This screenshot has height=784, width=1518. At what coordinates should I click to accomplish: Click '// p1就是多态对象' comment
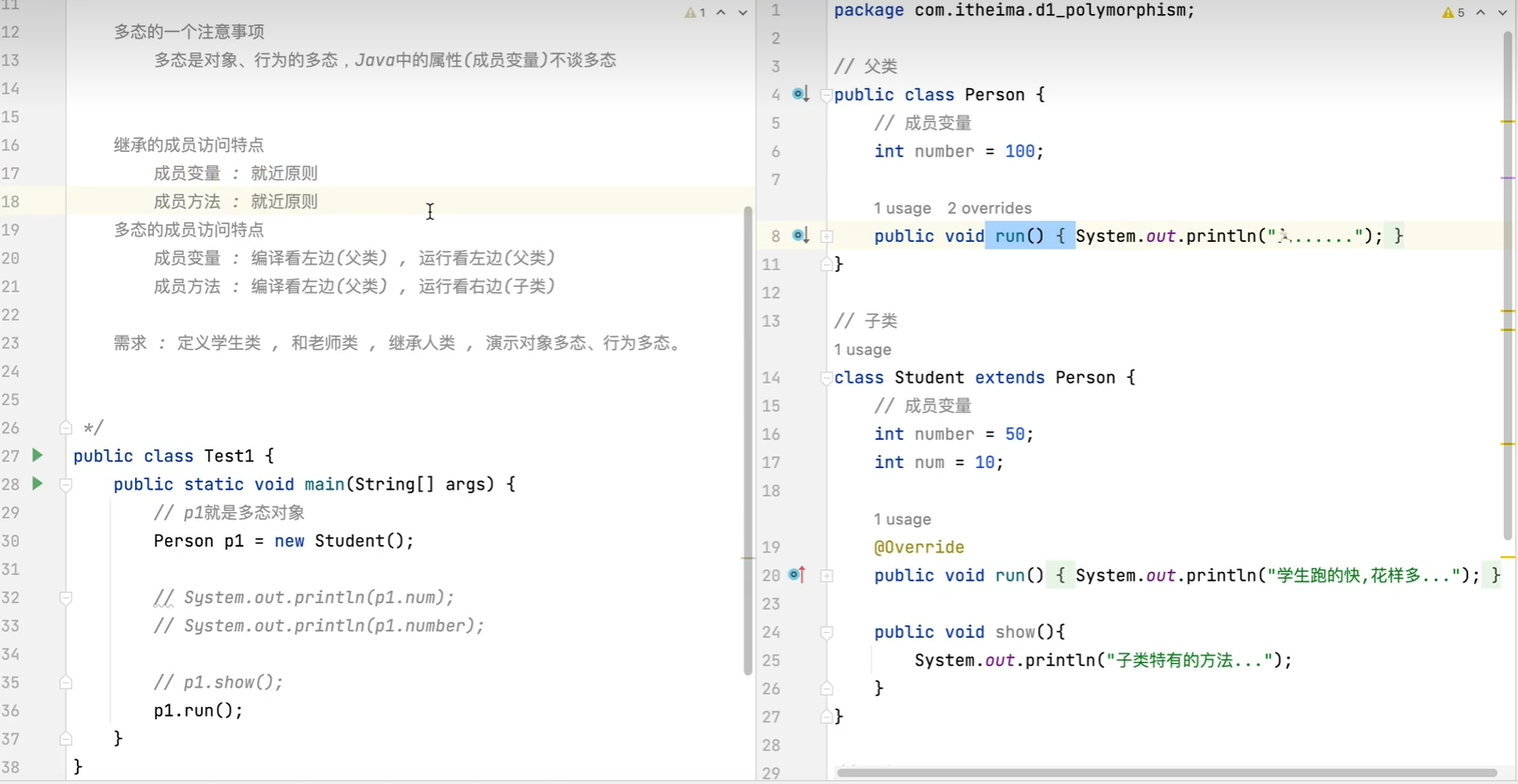[229, 513]
